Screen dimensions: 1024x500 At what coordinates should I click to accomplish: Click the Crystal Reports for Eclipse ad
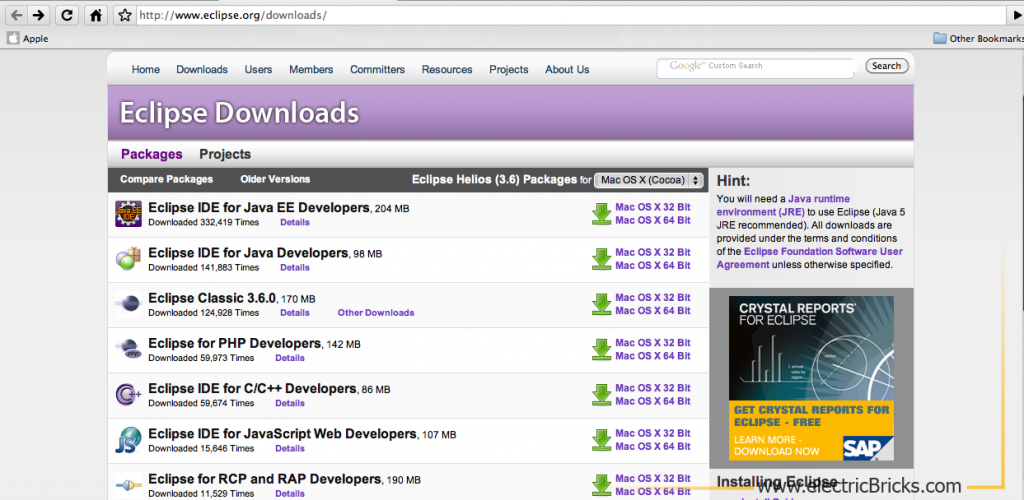coord(811,379)
